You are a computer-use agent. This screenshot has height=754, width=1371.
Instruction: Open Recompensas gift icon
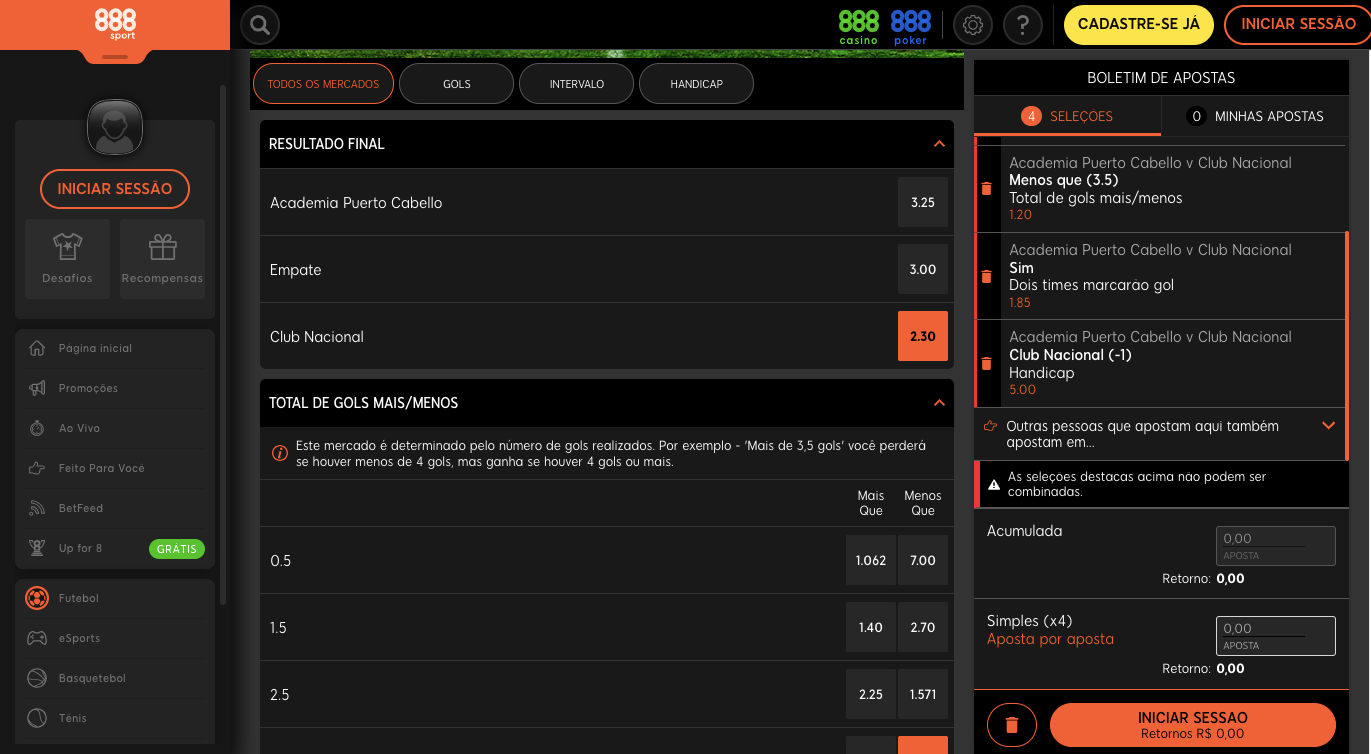[x=162, y=246]
